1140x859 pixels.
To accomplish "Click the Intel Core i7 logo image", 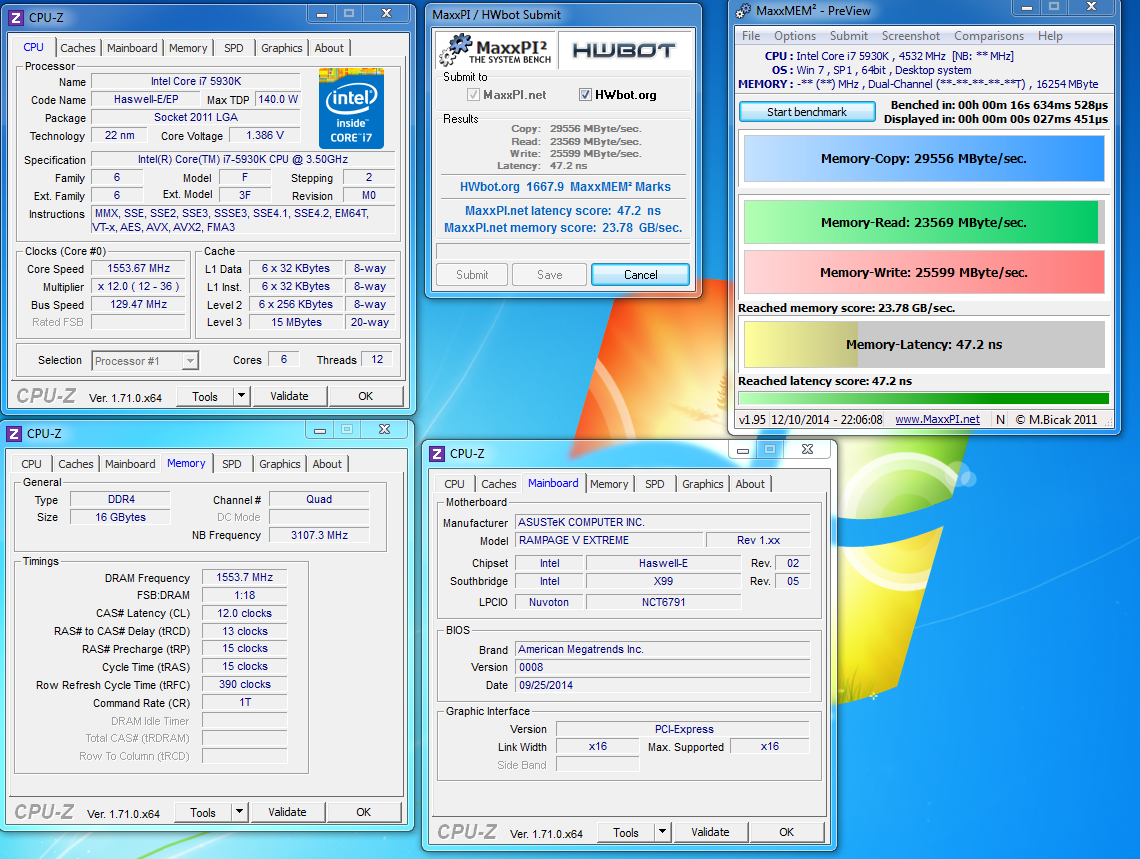I will coord(351,108).
